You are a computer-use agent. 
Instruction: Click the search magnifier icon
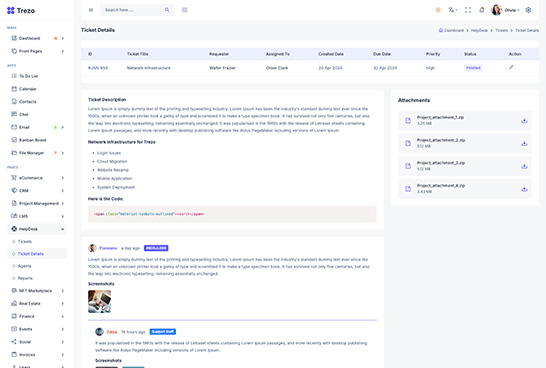[x=167, y=10]
